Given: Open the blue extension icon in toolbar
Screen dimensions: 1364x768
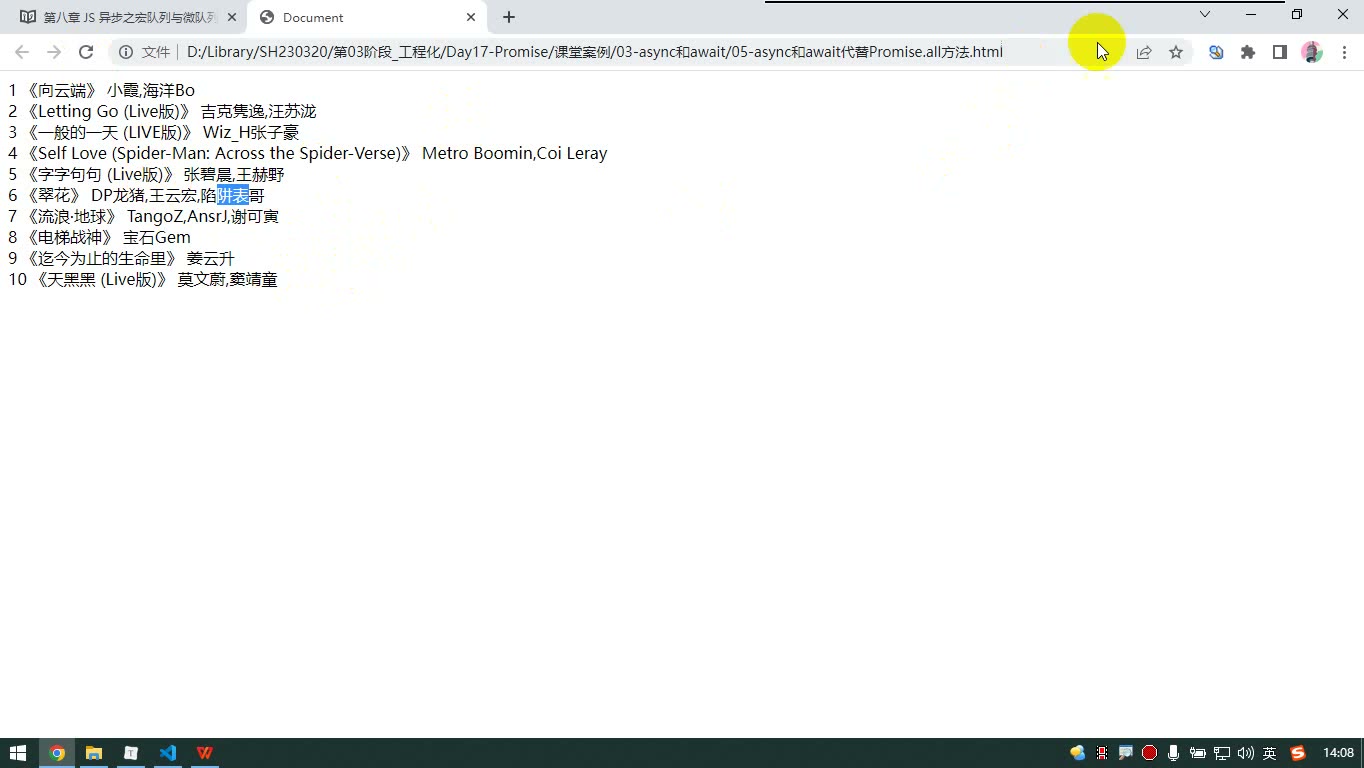Looking at the screenshot, I should [1216, 52].
